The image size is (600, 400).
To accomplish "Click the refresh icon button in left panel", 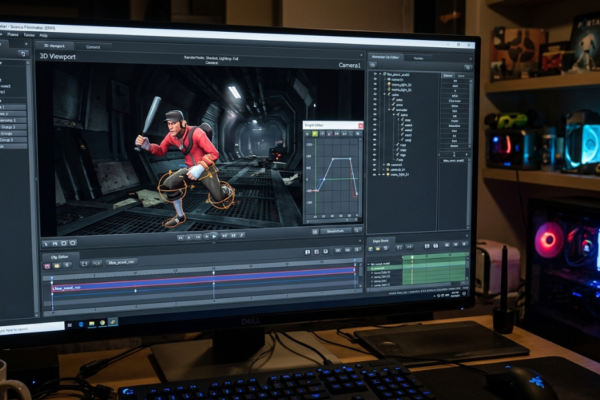I will coord(23,54).
